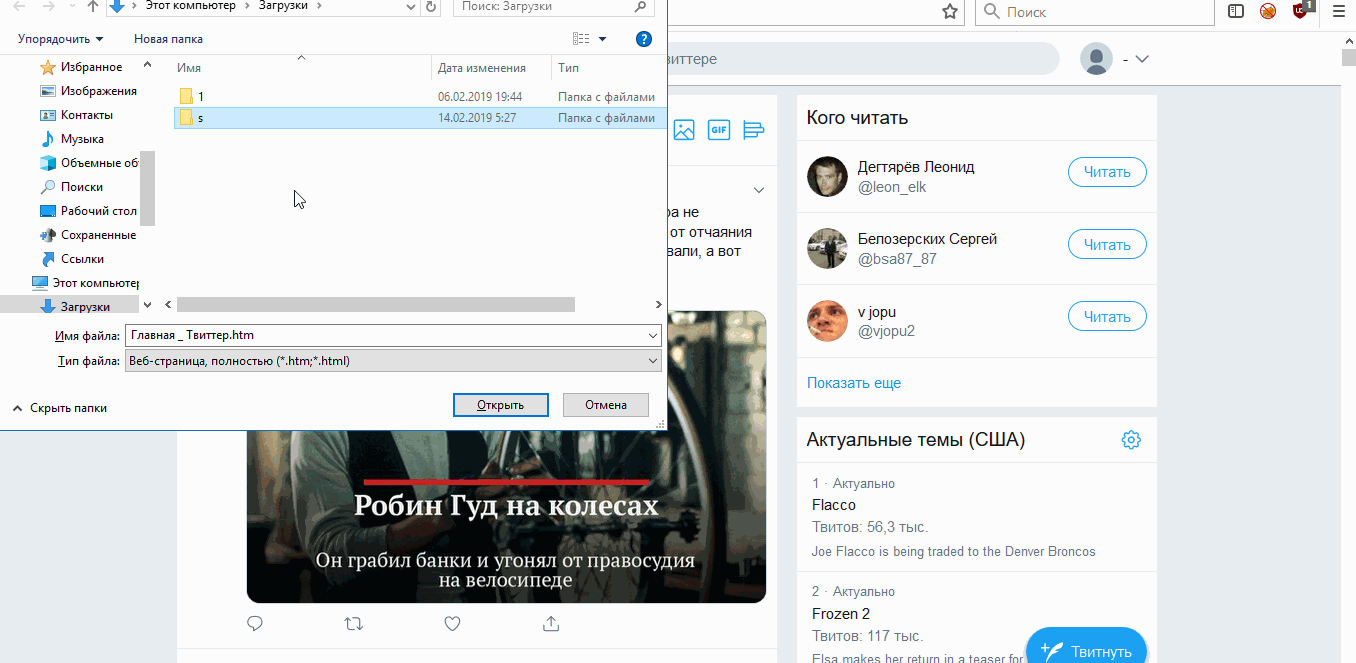Open Контакты in navigation pane

(86, 115)
